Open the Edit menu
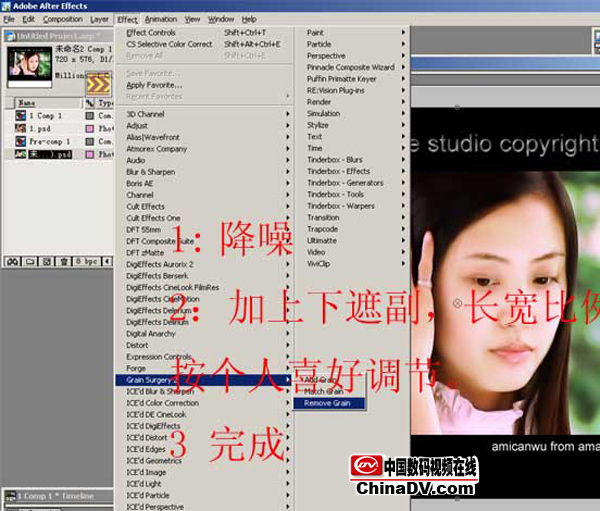600x511 pixels. 28,19
